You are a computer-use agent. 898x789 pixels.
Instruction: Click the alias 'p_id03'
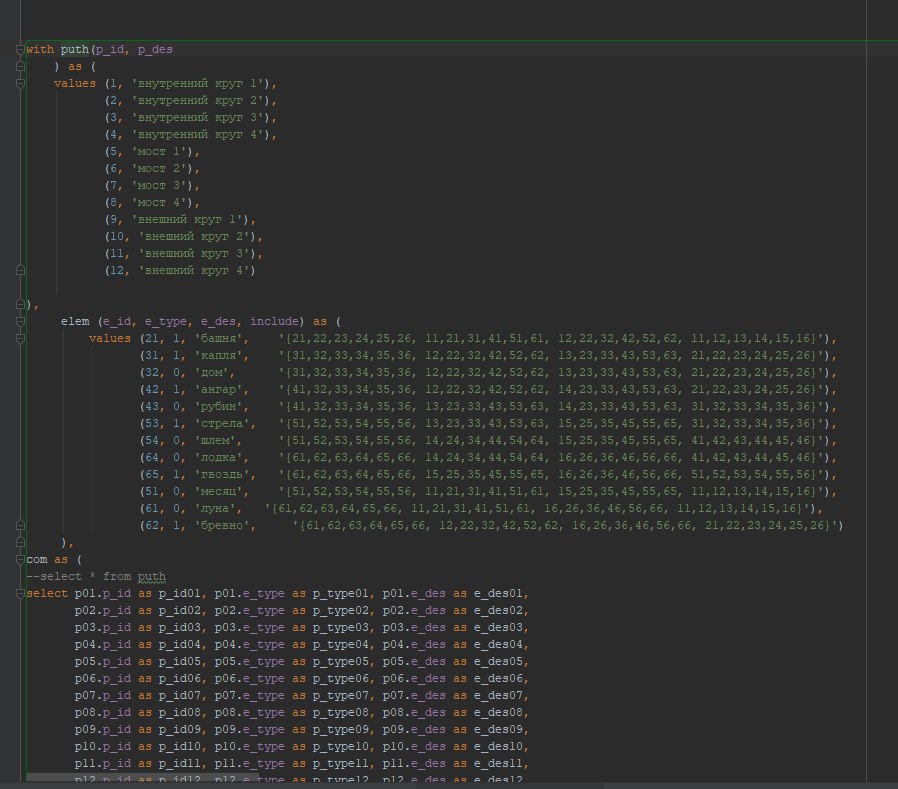[x=180, y=628]
